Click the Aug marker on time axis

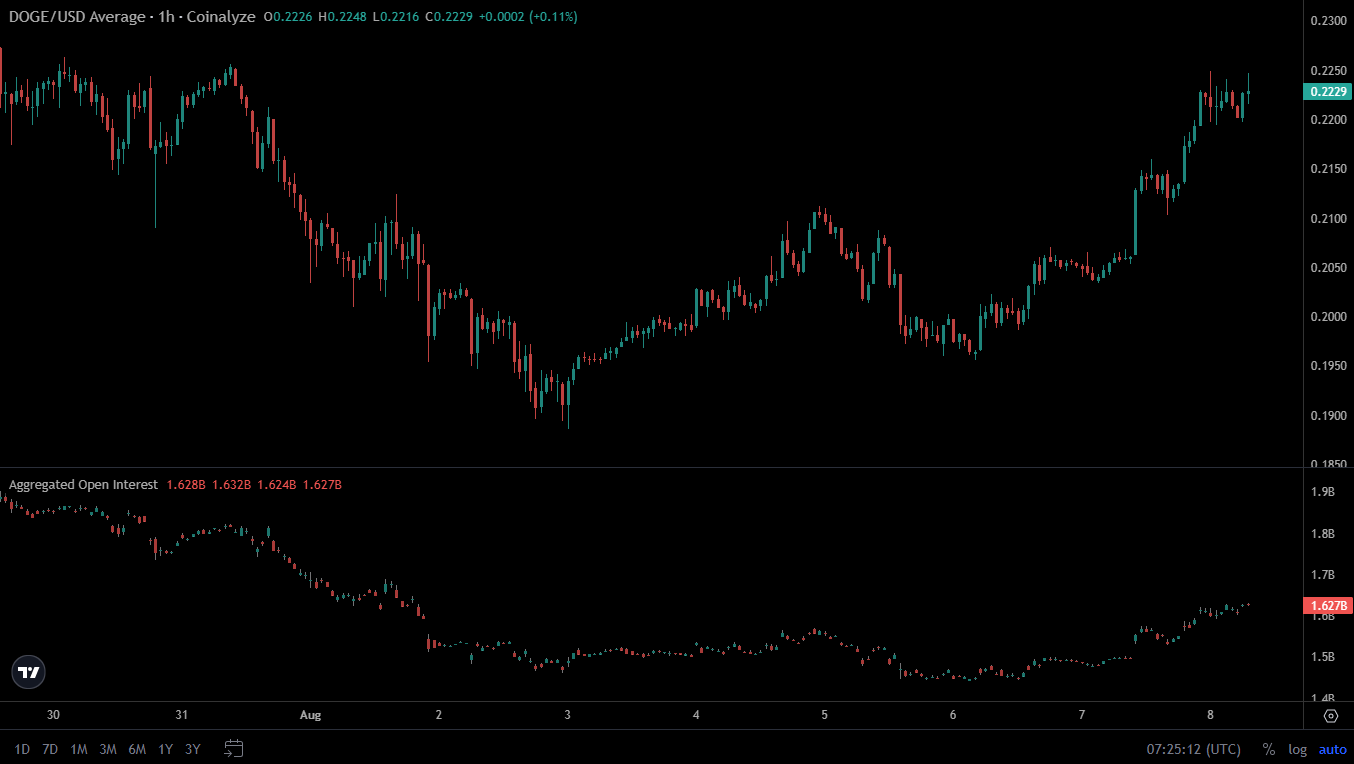tap(310, 715)
